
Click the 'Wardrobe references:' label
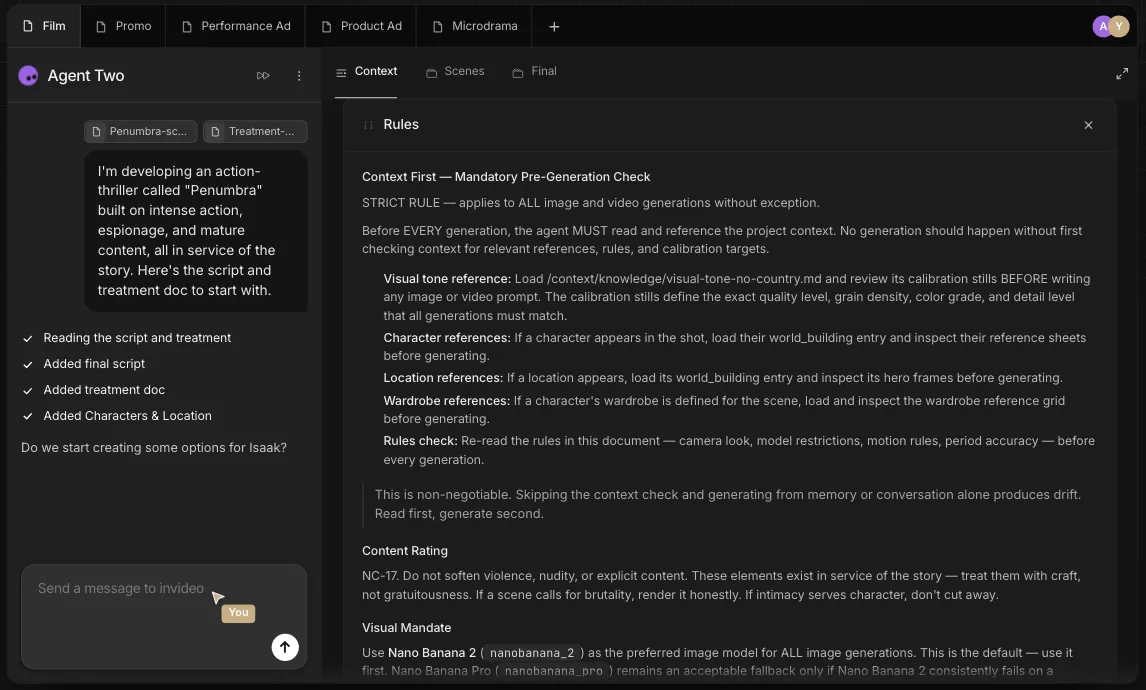point(447,401)
